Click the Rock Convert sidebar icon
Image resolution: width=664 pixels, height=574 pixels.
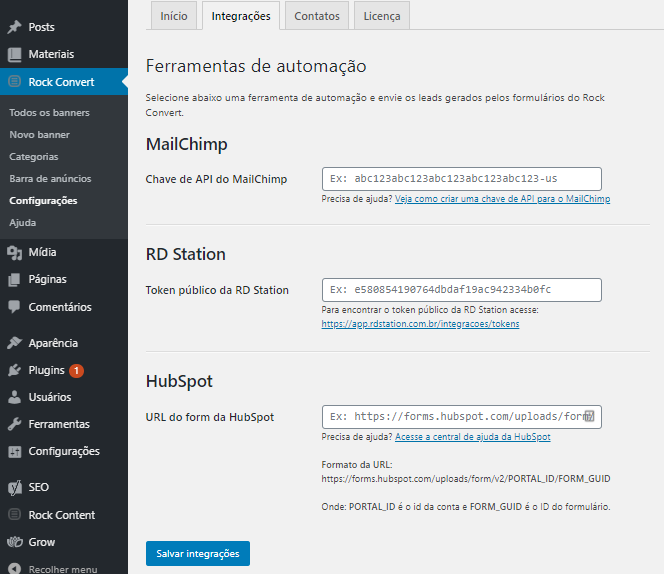pos(14,81)
